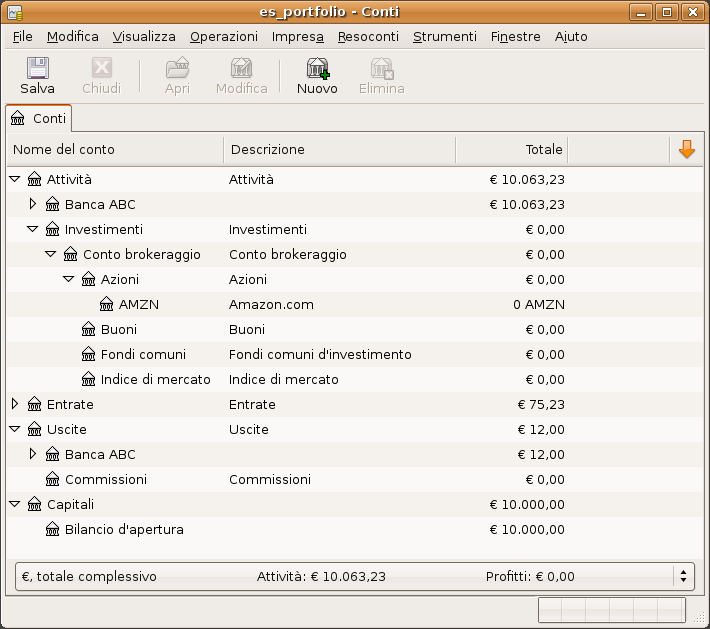Open the summary bar currency stepper
The image size is (710, 629).
pos(684,576)
